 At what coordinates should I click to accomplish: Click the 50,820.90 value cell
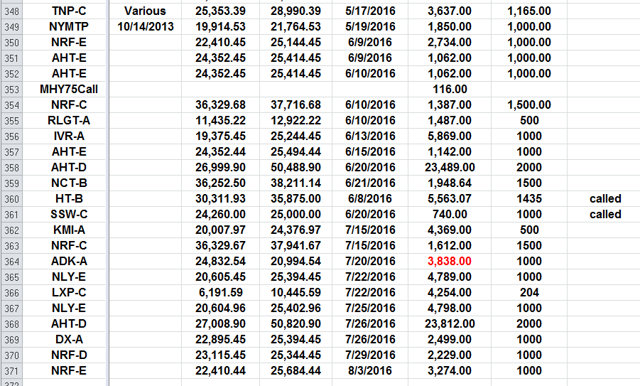(296, 324)
